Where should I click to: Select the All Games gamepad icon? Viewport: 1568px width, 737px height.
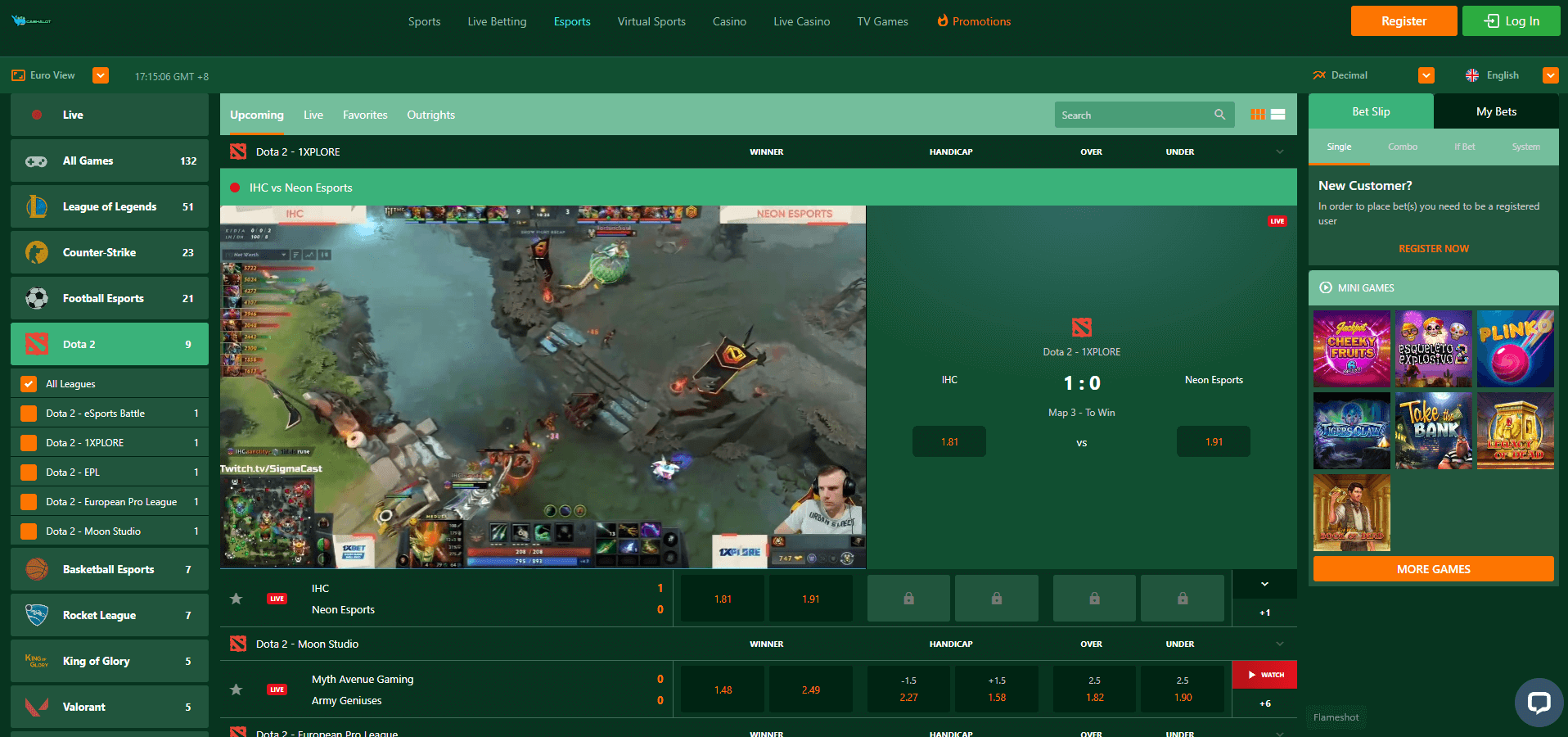click(x=36, y=161)
